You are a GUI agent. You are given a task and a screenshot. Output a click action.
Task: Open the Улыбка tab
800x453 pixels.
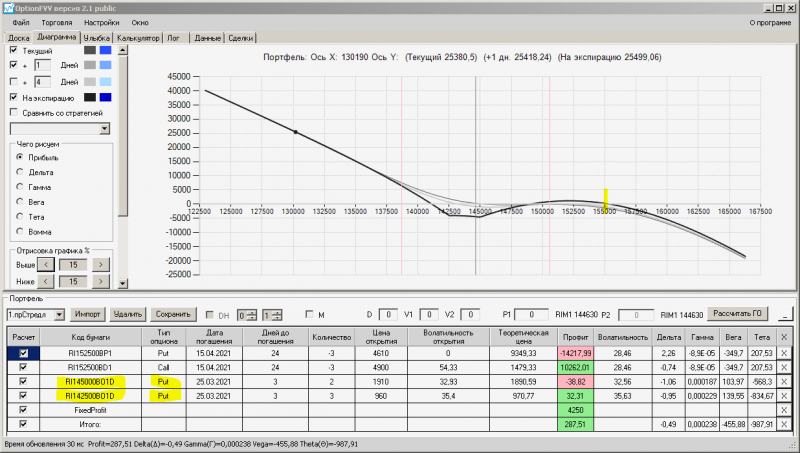97,38
